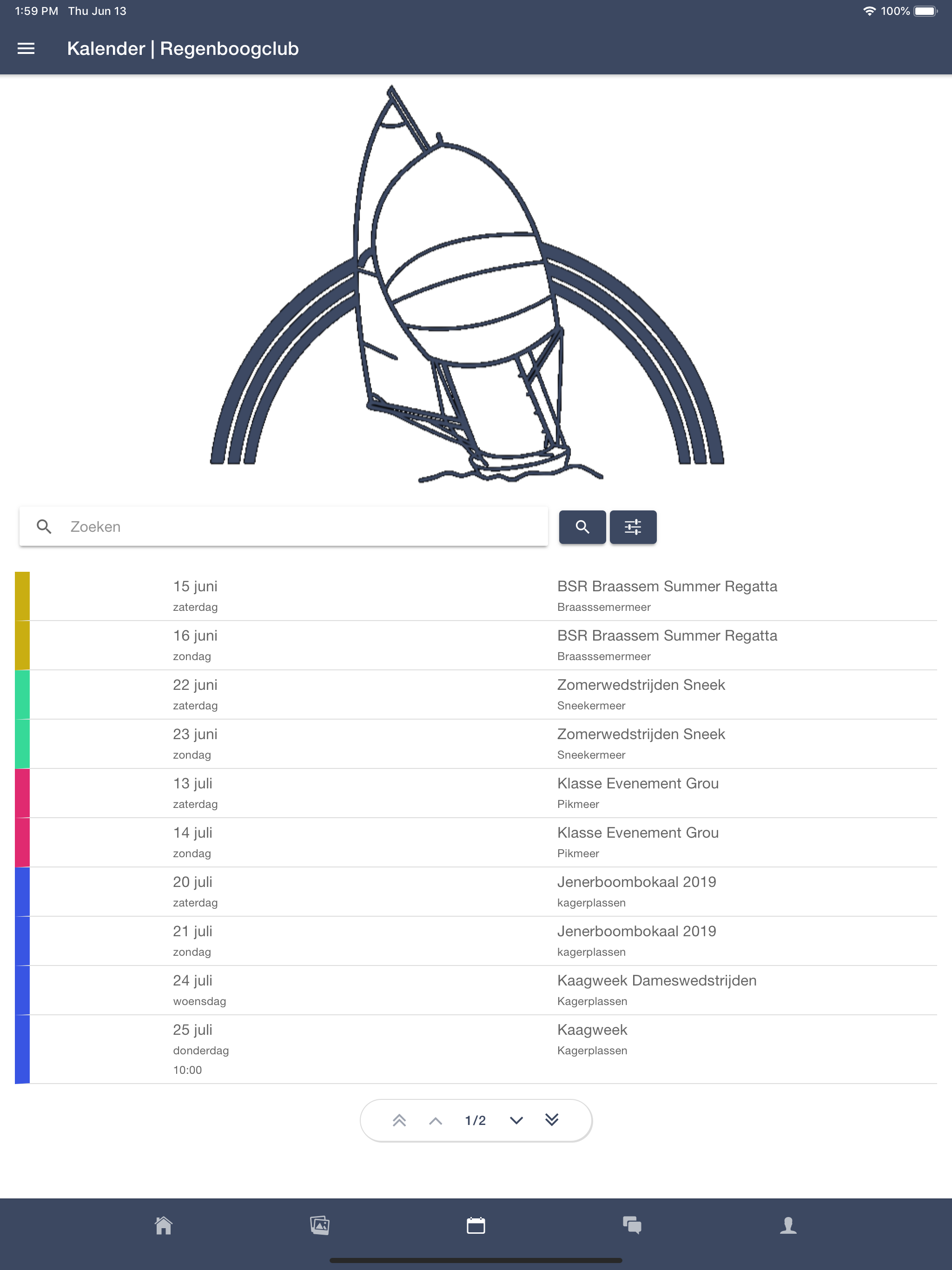The height and width of the screenshot is (1270, 952).
Task: Tap the battery indicator in the status bar
Action: pos(926,11)
